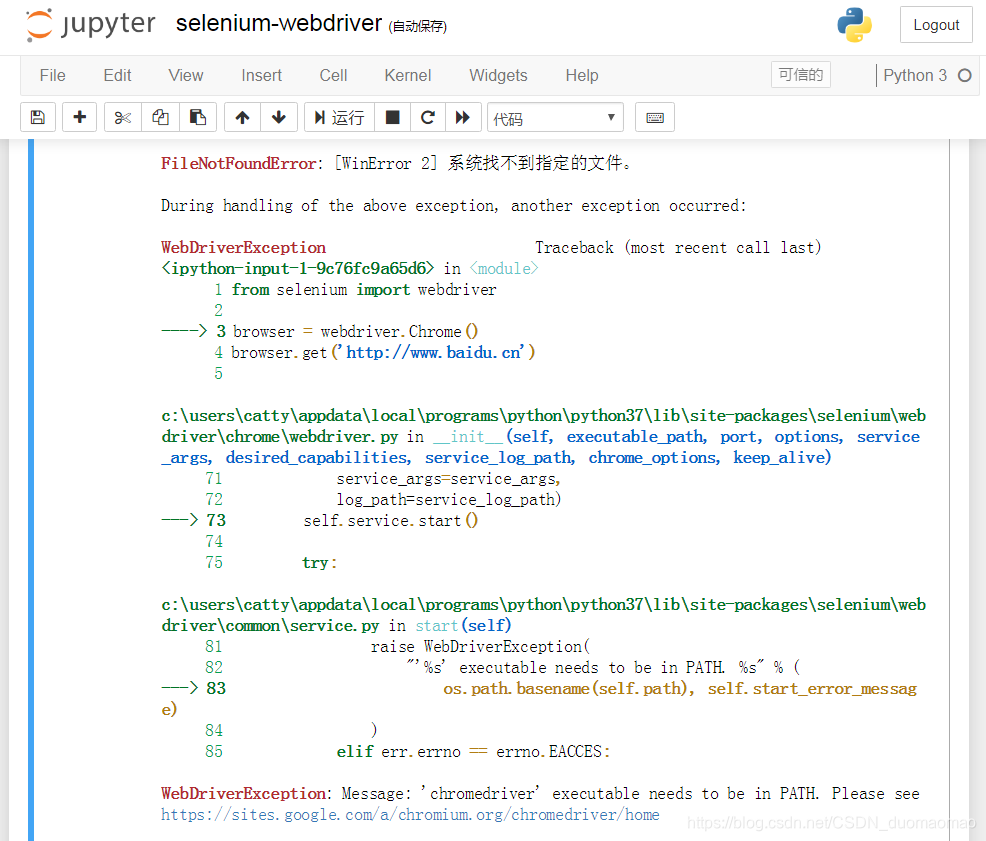Open the chromedriver home link

click(x=410, y=815)
